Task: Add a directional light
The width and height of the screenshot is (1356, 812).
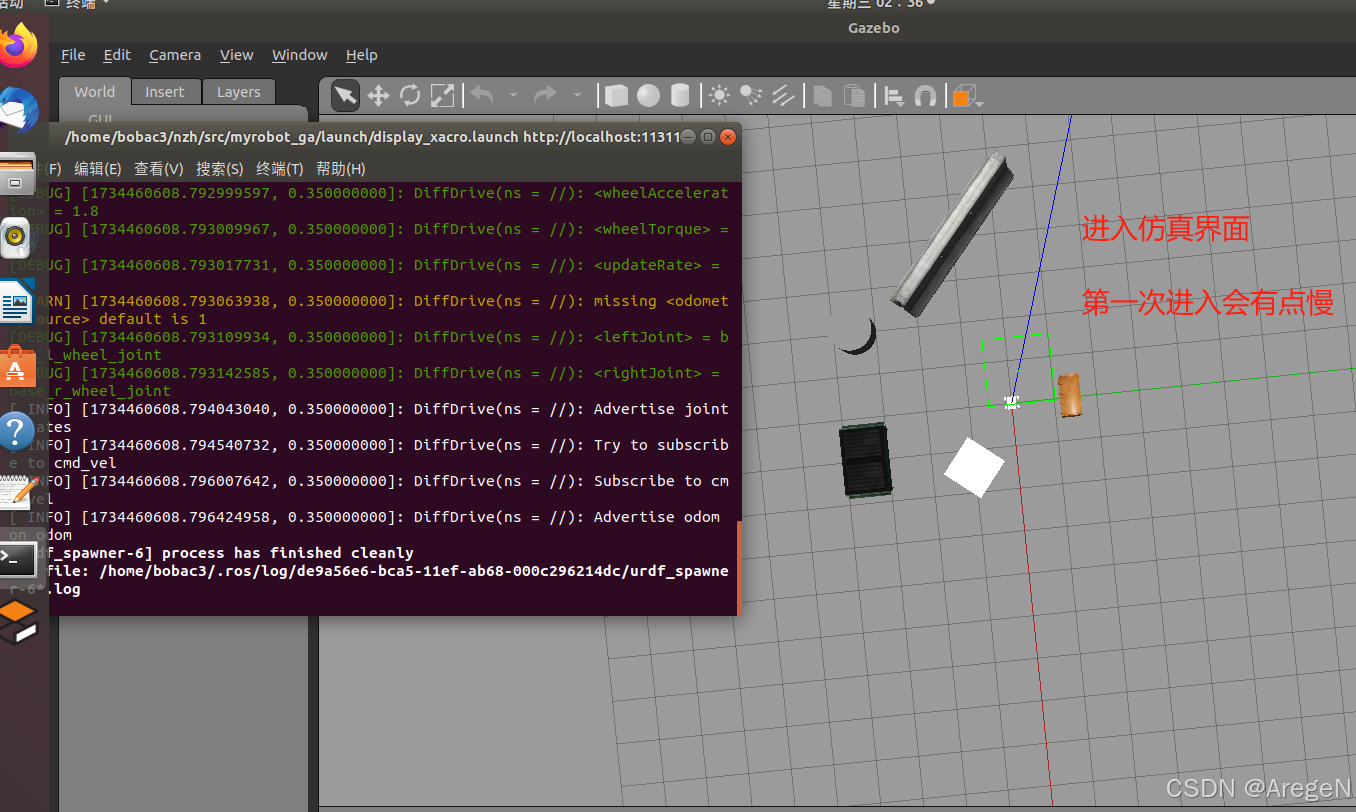Action: [783, 95]
